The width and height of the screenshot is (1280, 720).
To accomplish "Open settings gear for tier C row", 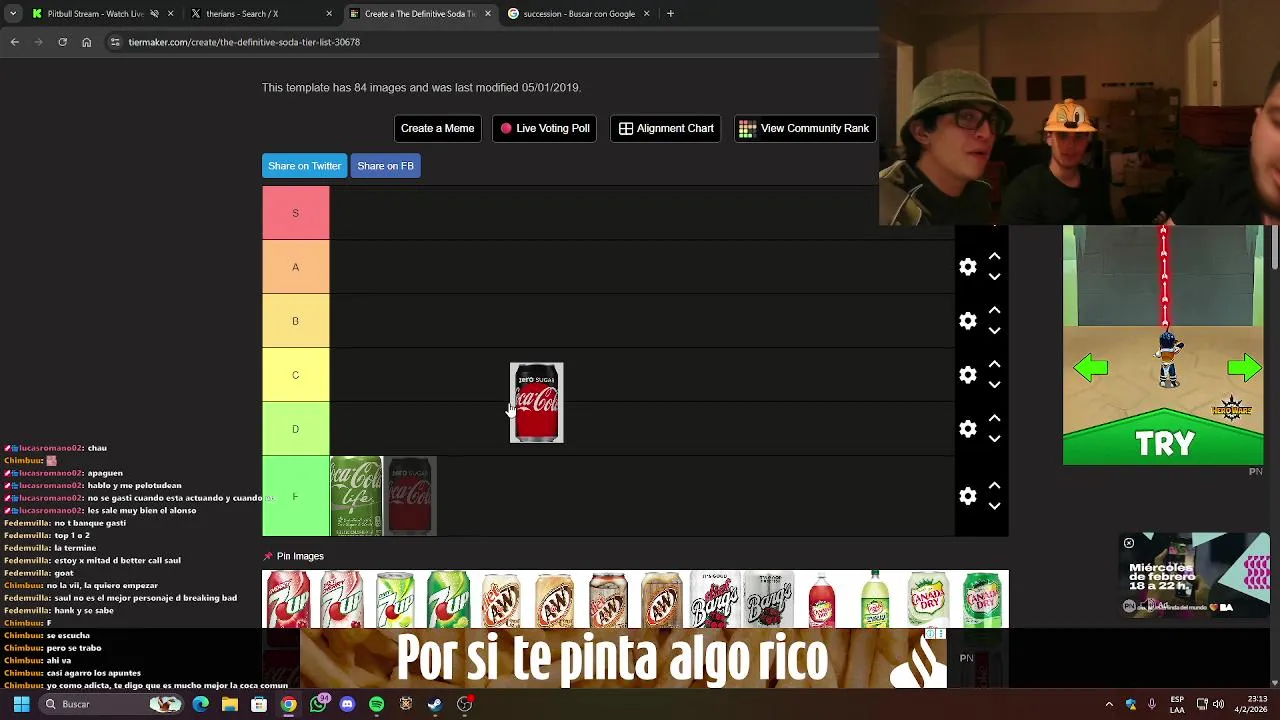I will point(967,375).
